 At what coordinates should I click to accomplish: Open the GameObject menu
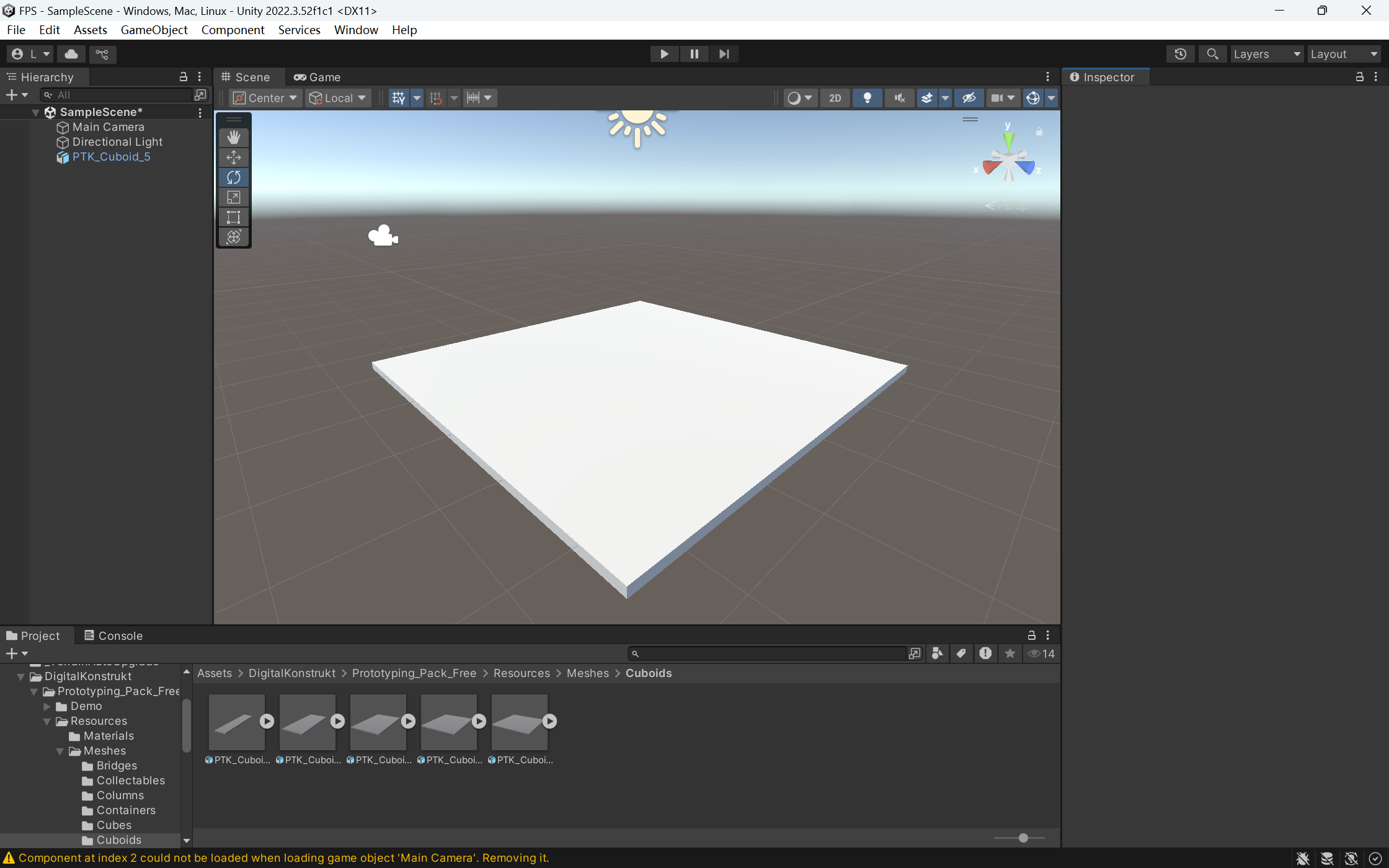click(x=154, y=30)
